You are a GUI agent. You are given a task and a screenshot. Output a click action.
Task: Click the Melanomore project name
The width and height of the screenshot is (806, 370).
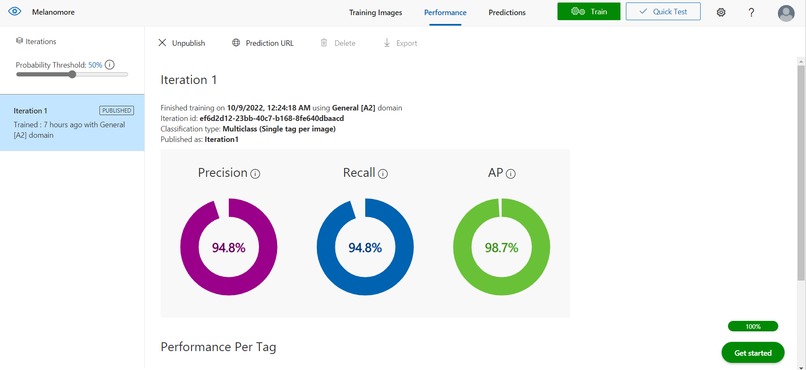coord(53,12)
